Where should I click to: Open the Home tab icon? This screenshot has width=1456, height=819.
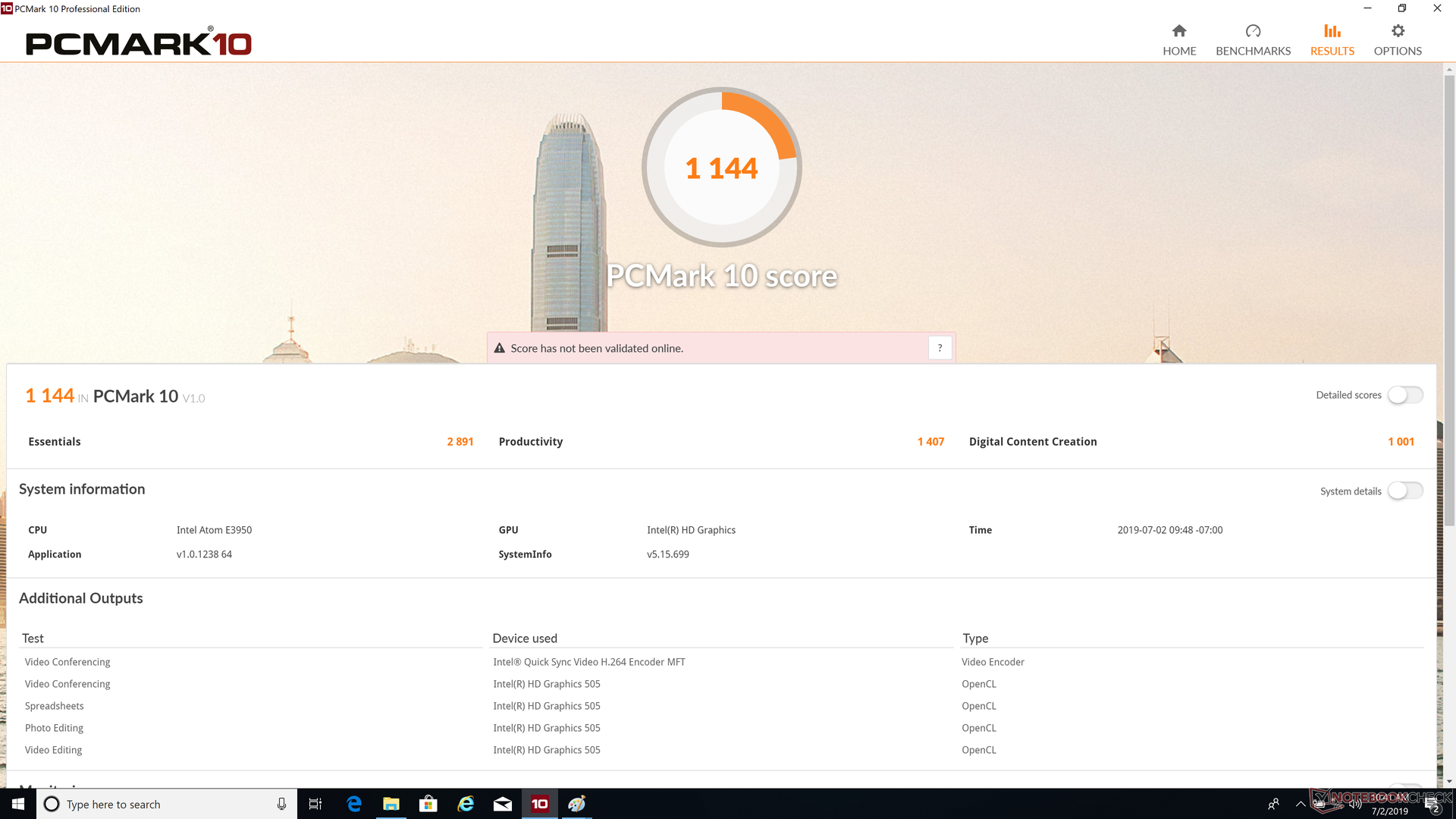click(1179, 31)
